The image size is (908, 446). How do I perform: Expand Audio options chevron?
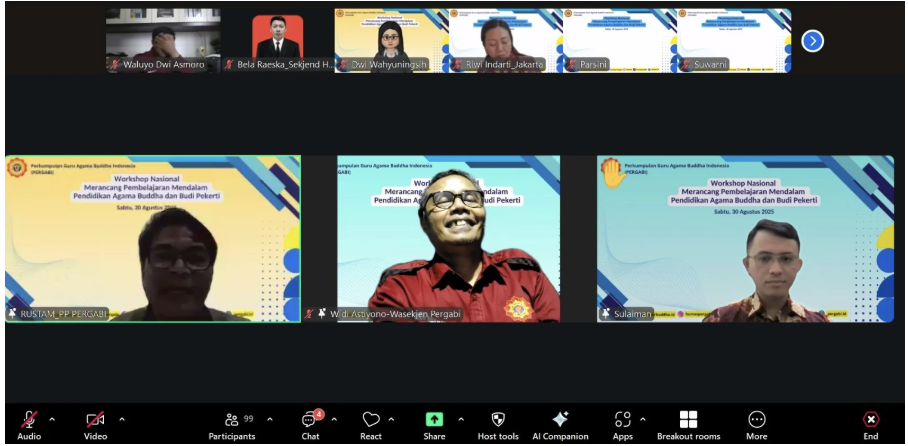click(x=52, y=419)
